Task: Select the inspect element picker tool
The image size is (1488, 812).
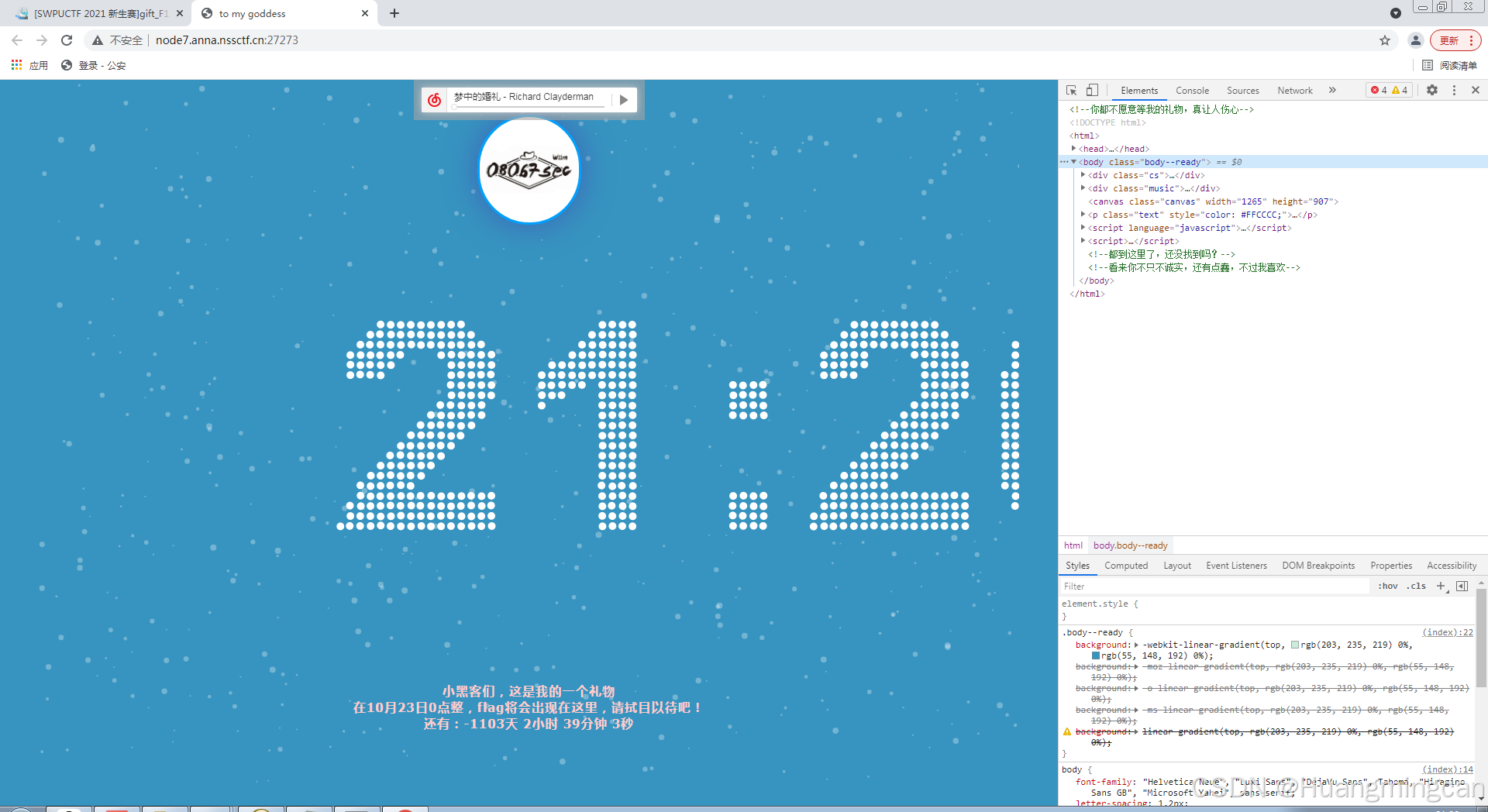Action: (x=1072, y=90)
